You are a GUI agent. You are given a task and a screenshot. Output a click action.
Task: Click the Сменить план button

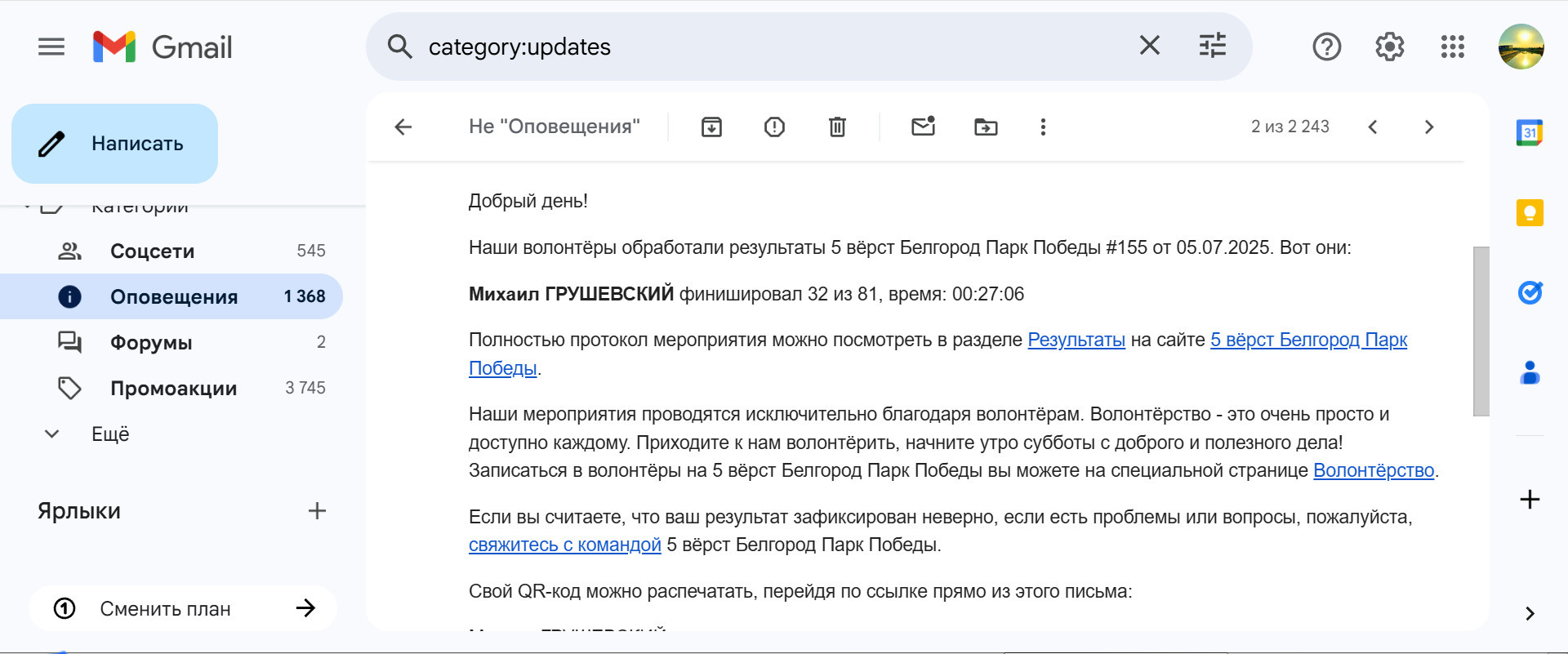point(183,608)
